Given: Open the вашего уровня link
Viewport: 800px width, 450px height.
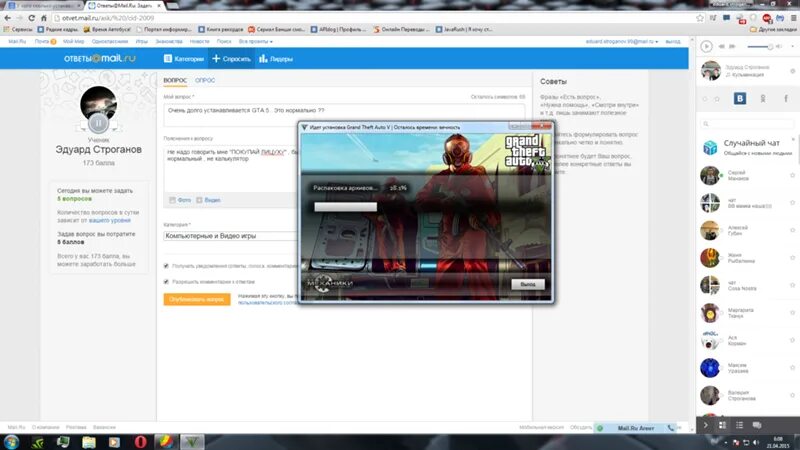Looking at the screenshot, I should pos(110,220).
